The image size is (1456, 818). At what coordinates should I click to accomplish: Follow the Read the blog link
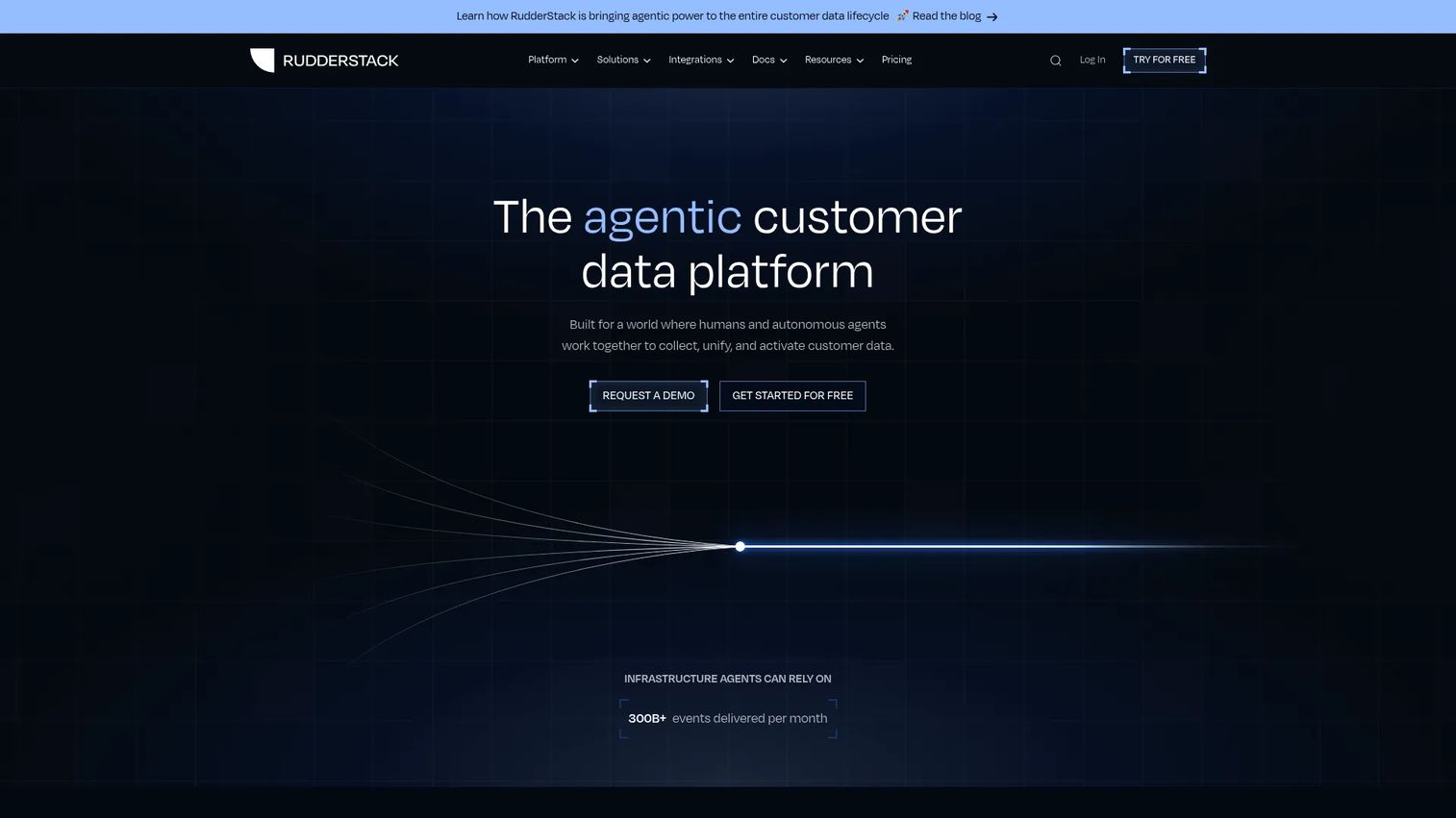coord(946,16)
